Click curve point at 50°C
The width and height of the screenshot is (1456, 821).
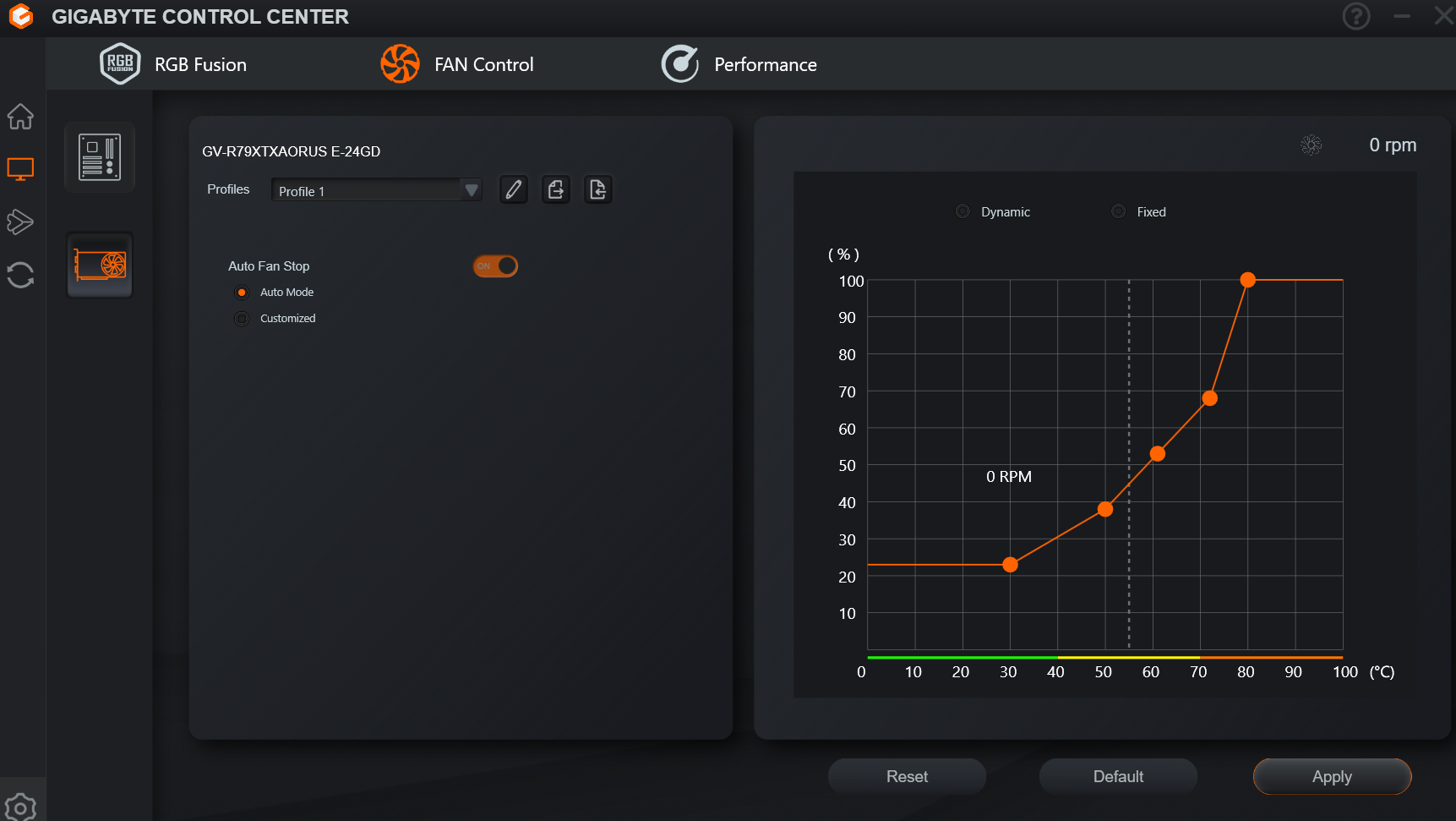[x=1105, y=509]
